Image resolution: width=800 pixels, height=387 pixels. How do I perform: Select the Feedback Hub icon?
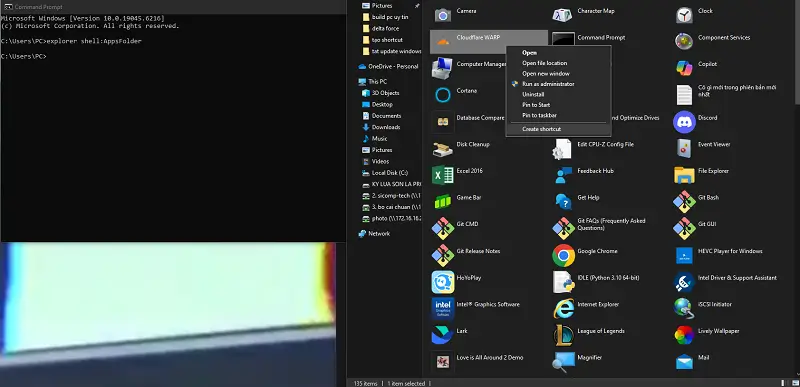tap(563, 175)
